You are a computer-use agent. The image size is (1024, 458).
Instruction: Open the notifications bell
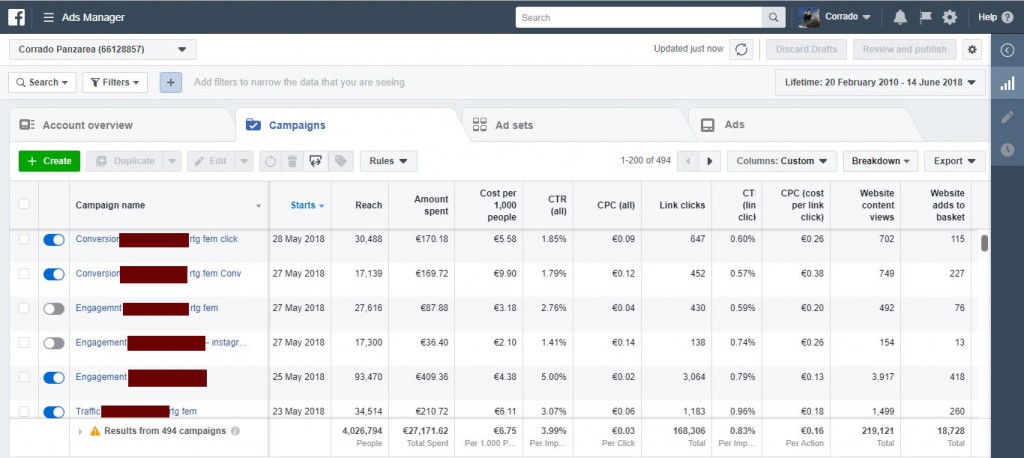[x=900, y=18]
